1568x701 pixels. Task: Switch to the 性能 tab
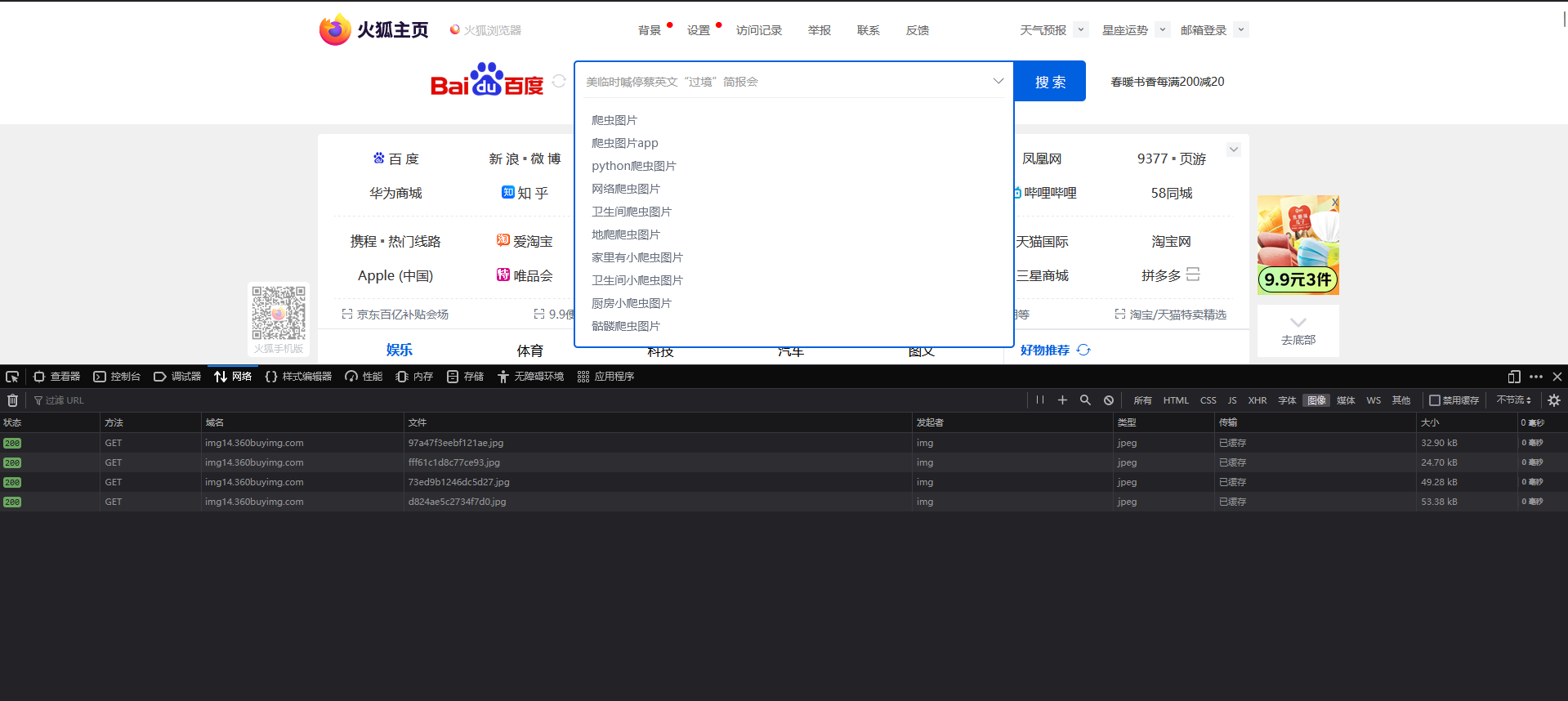click(x=364, y=377)
